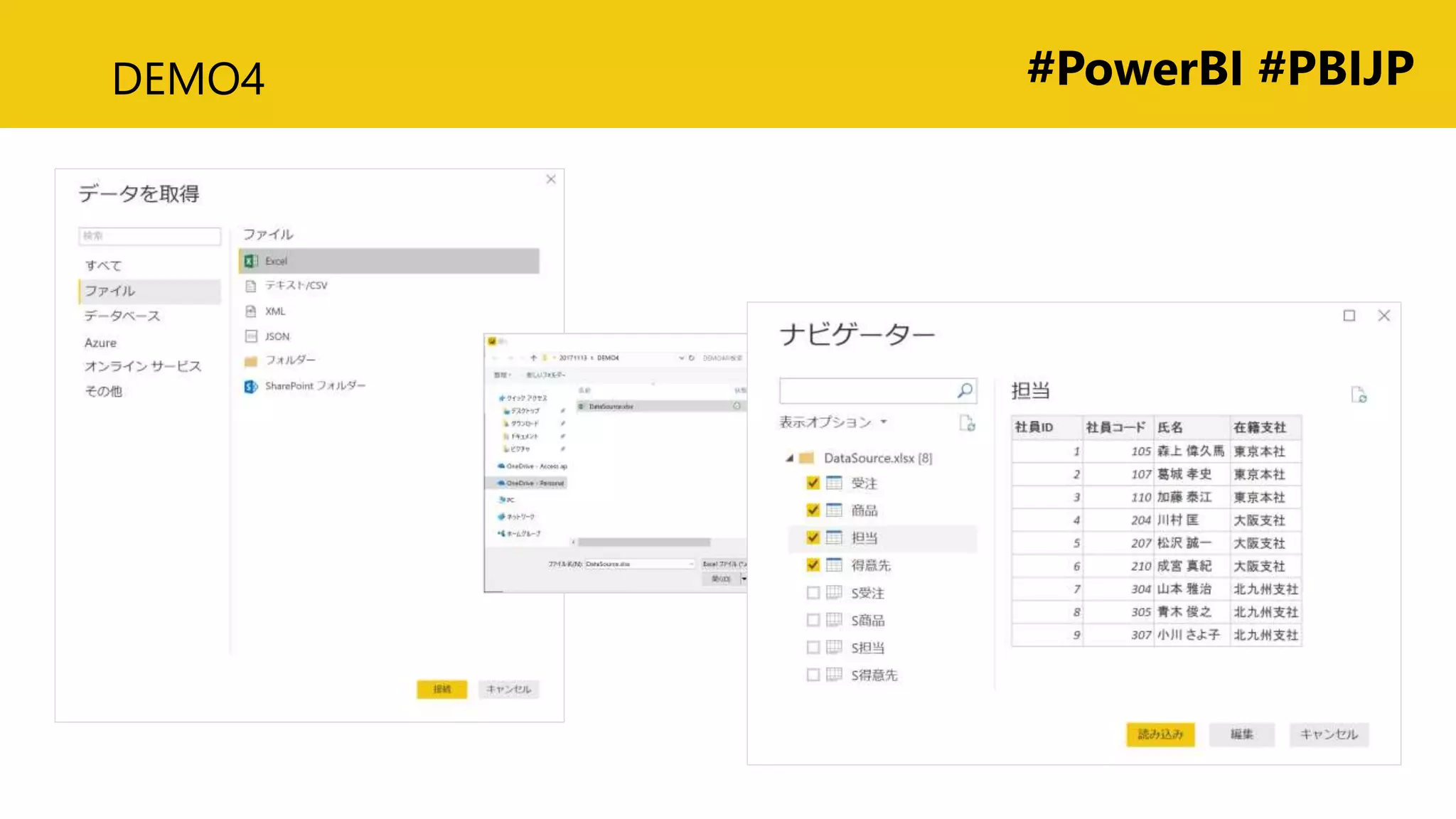Image resolution: width=1456 pixels, height=819 pixels.
Task: Open the Excel file type filter dropdown
Action: (724, 564)
